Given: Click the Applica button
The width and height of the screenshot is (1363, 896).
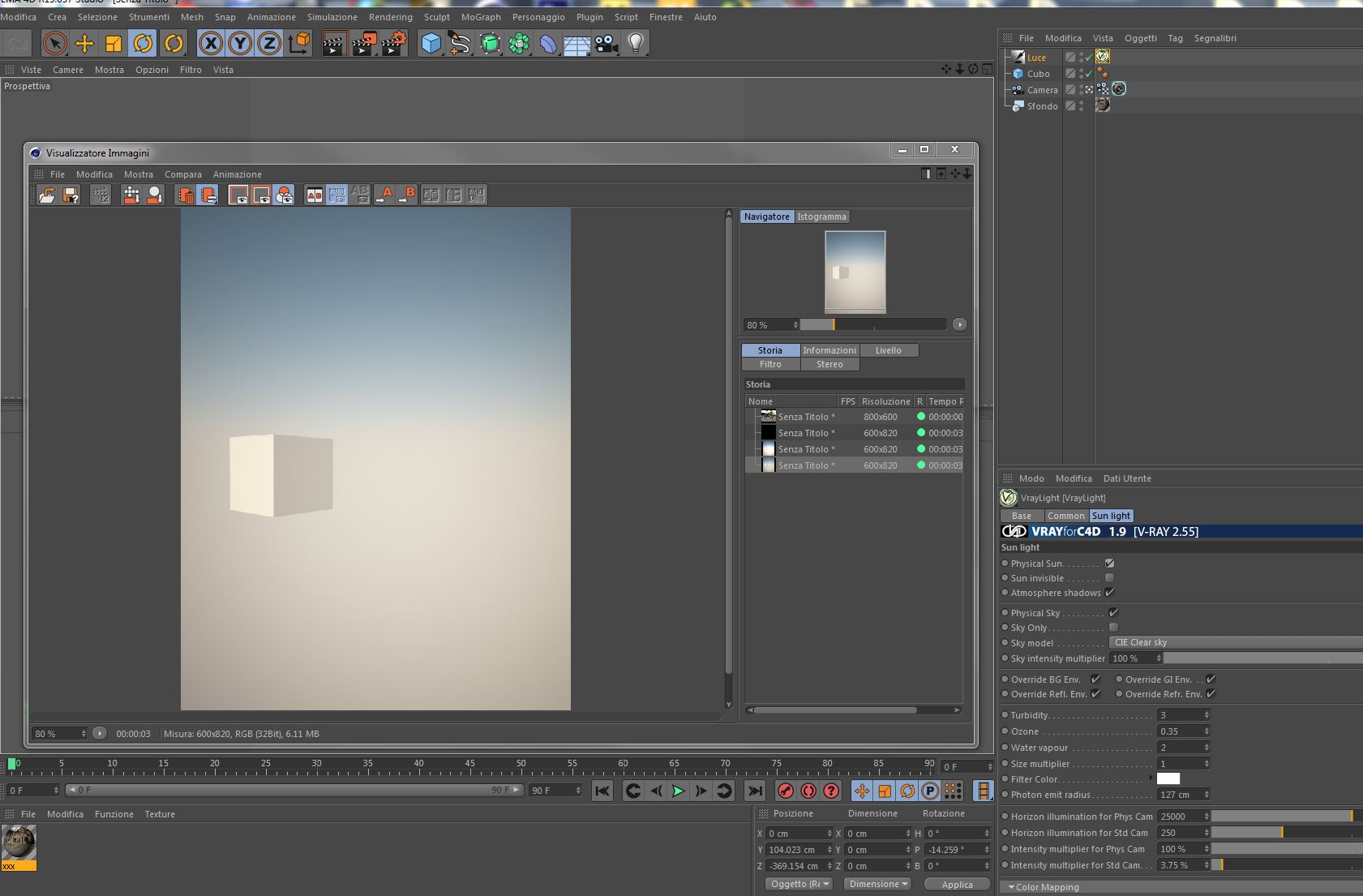Looking at the screenshot, I should click(x=957, y=885).
